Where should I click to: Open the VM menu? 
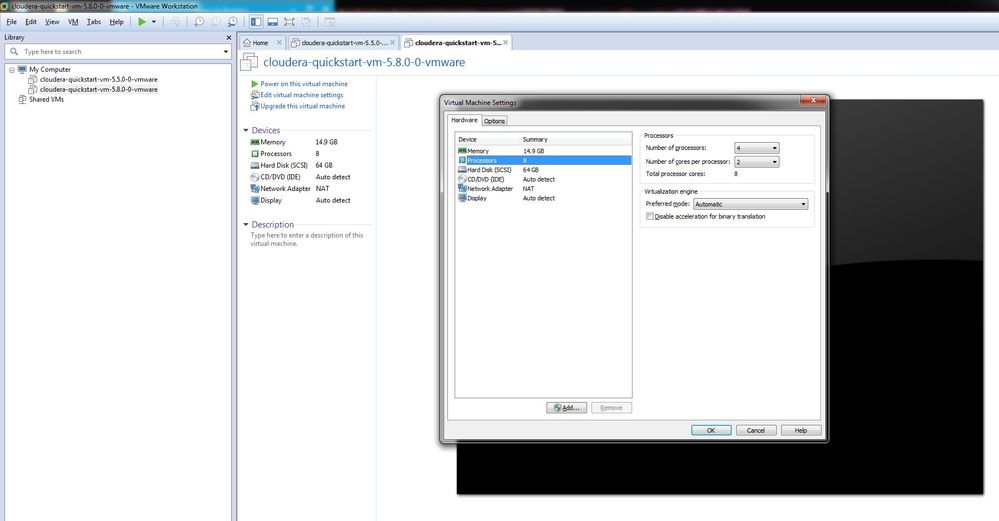pyautogui.click(x=73, y=22)
